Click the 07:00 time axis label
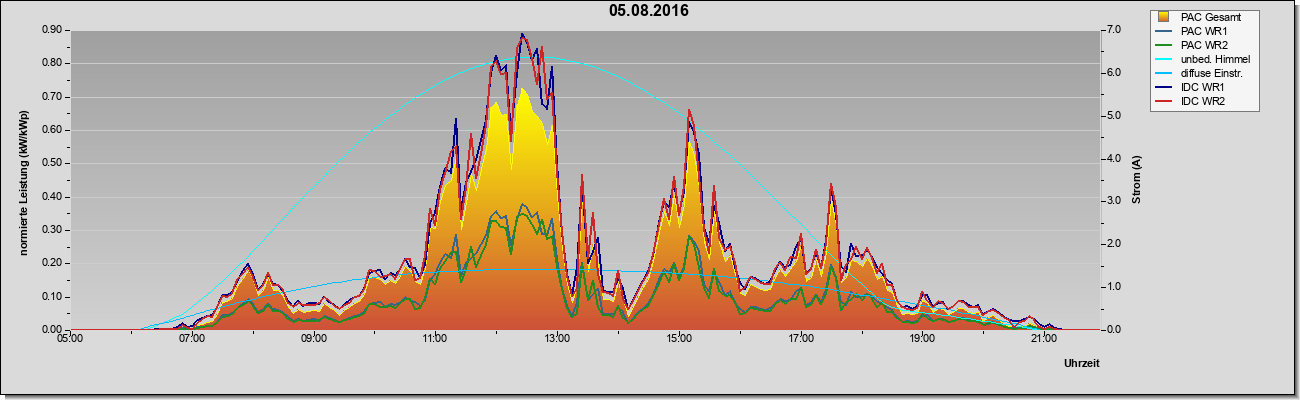The height and width of the screenshot is (400, 1300). pyautogui.click(x=192, y=338)
